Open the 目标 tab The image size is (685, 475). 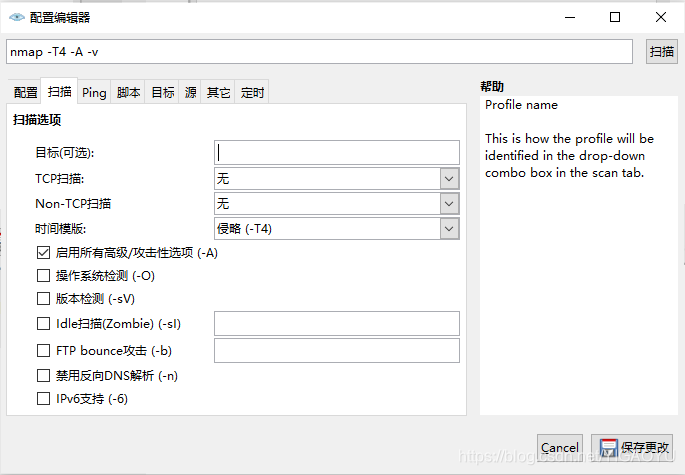point(162,92)
